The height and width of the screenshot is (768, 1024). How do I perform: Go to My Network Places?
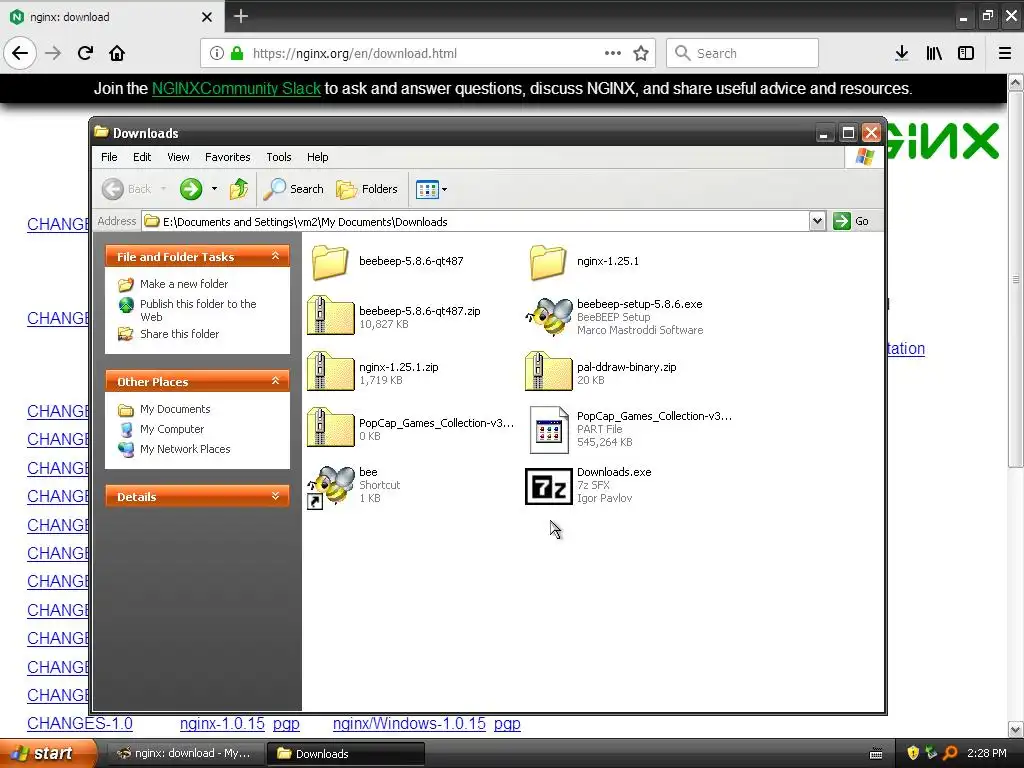[x=185, y=449]
